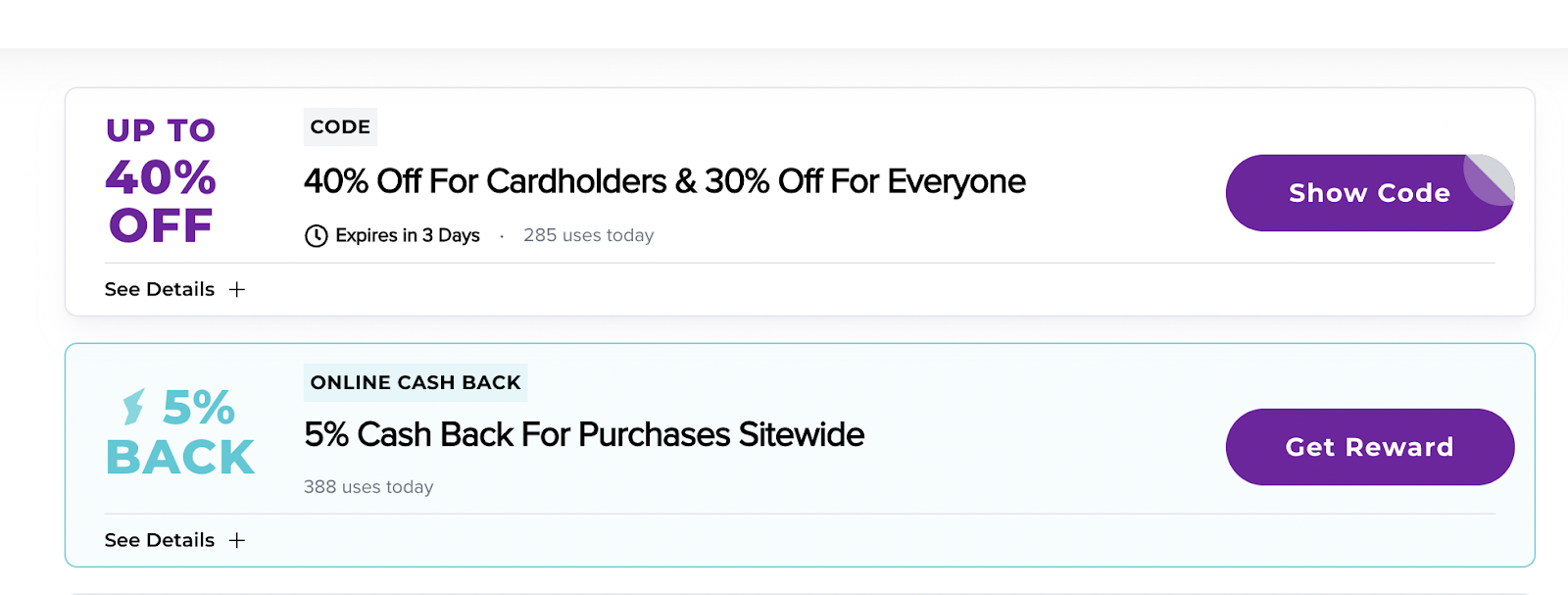Expand See Details for the 40% Off code

(x=160, y=289)
